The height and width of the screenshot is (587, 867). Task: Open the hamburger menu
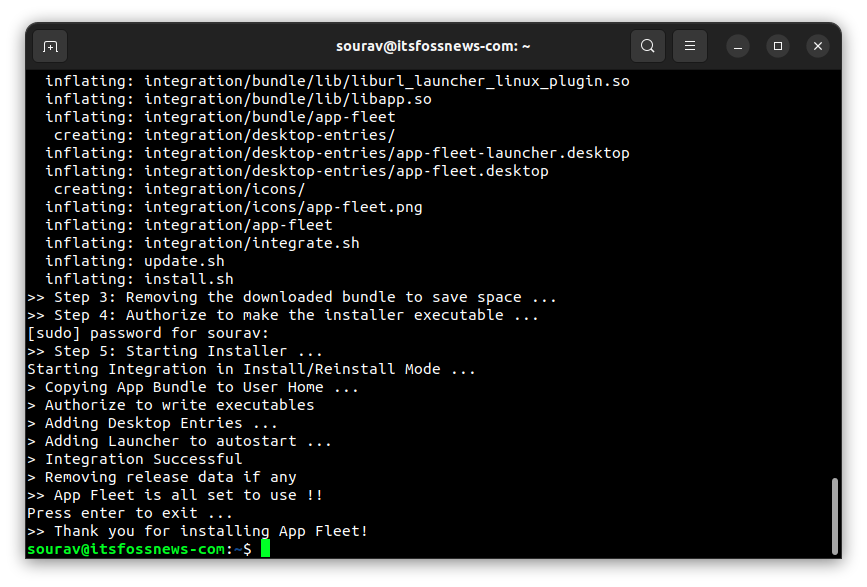(x=688, y=46)
